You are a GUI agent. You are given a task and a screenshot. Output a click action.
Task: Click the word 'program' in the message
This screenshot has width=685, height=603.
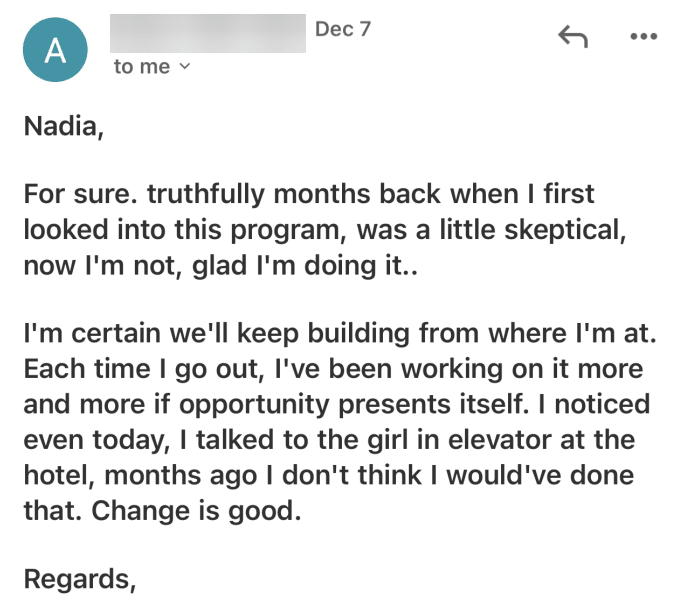click(x=284, y=230)
